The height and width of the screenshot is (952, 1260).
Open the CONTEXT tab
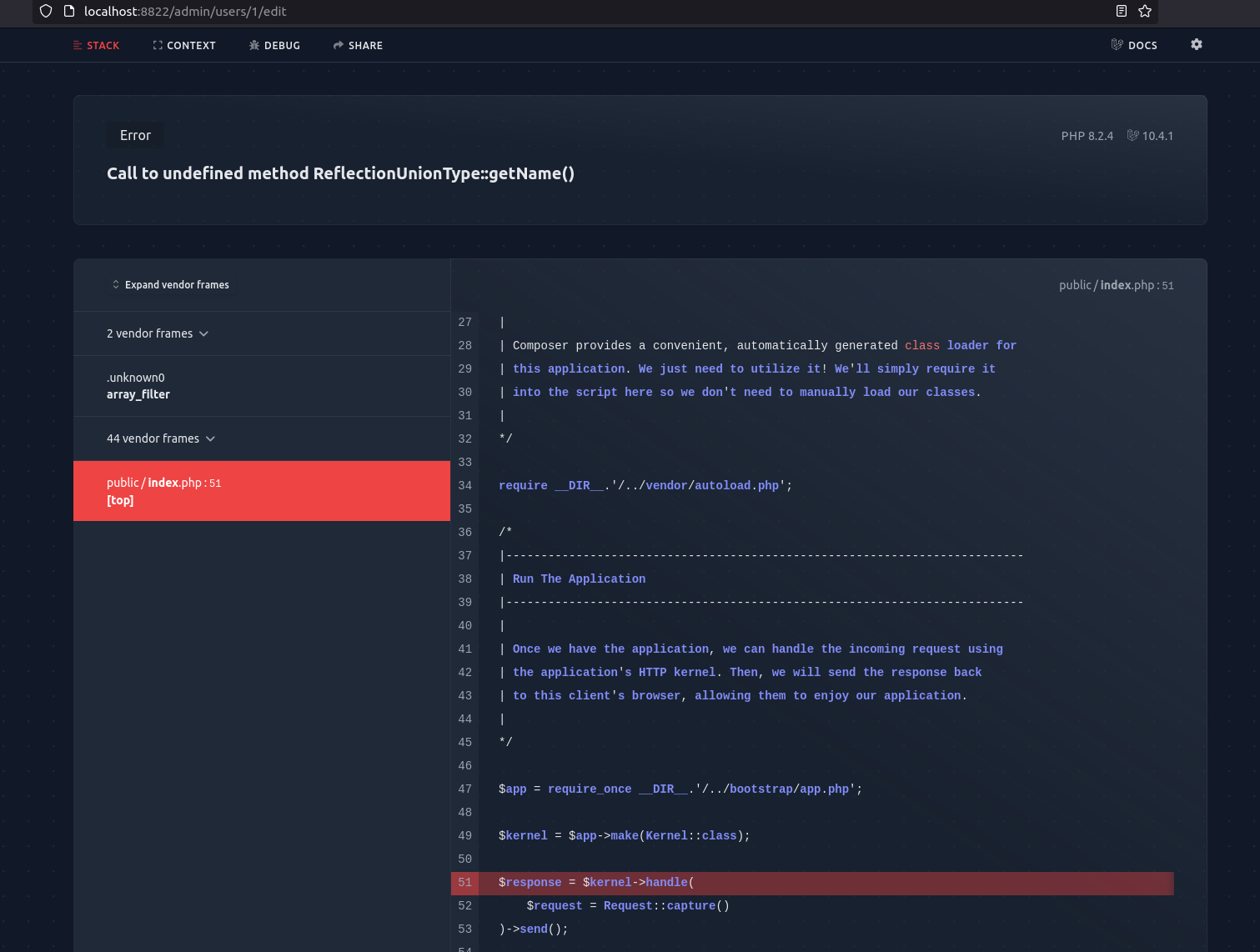point(192,45)
